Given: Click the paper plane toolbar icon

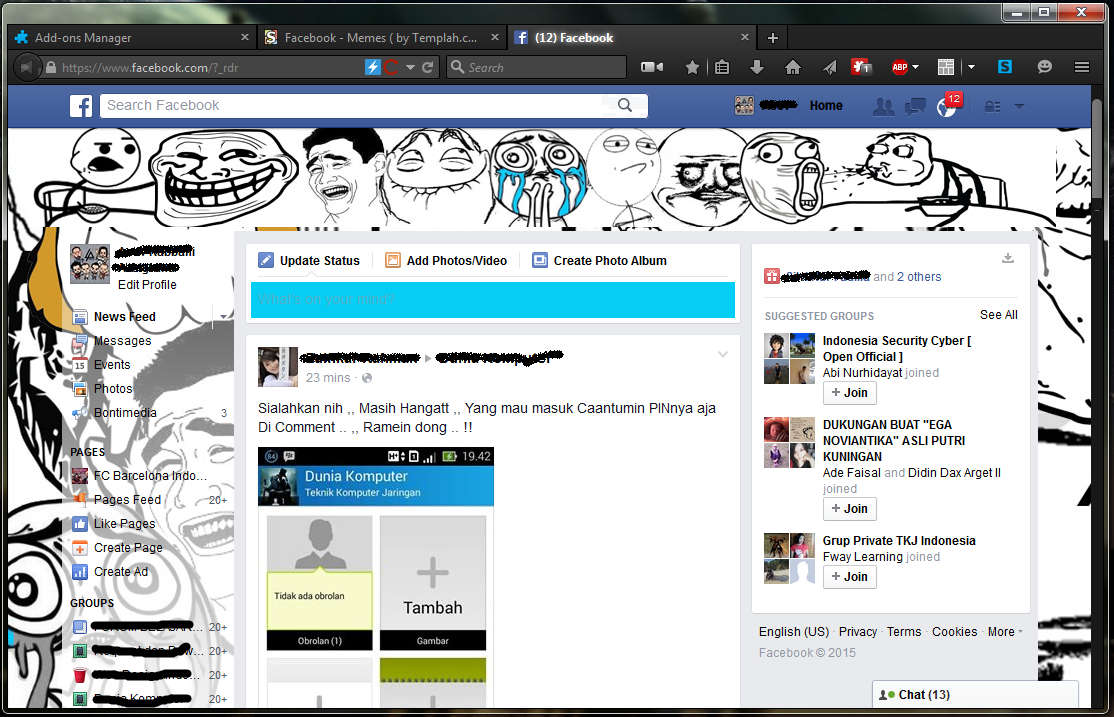Looking at the screenshot, I should (x=829, y=68).
